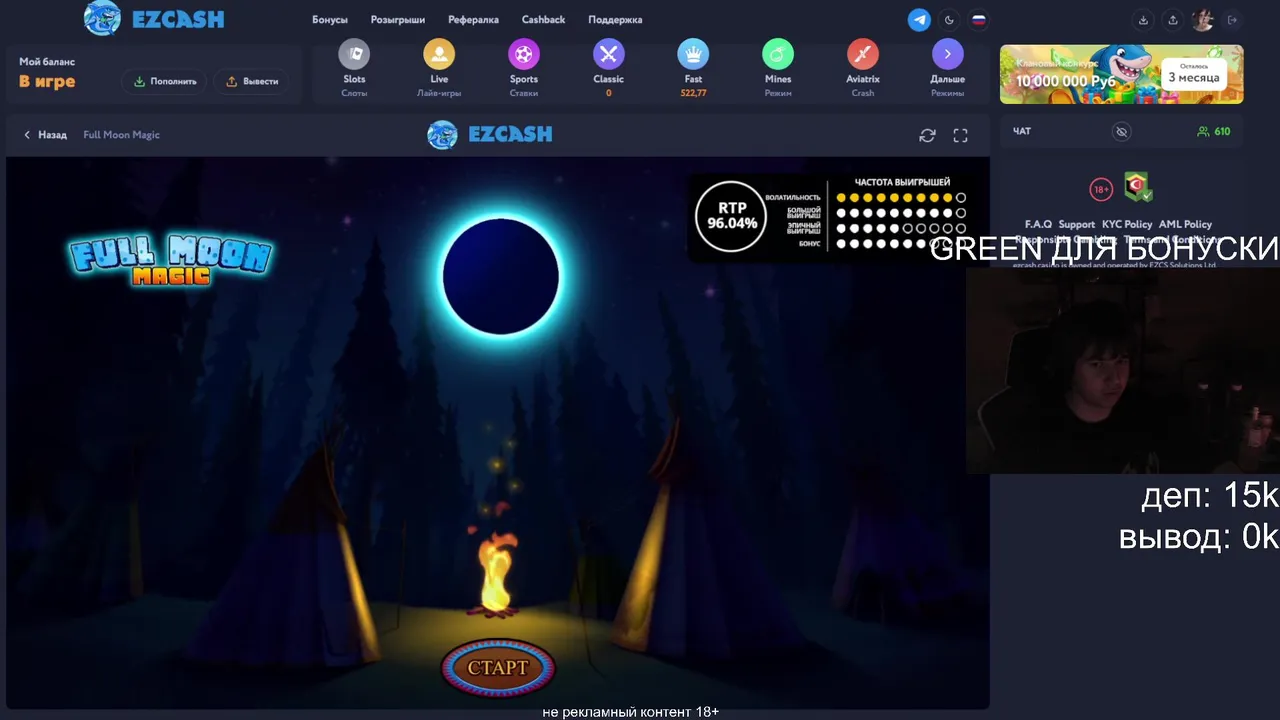This screenshot has width=1280, height=720.
Task: Open the Fast mode crown icon
Action: pos(693,54)
